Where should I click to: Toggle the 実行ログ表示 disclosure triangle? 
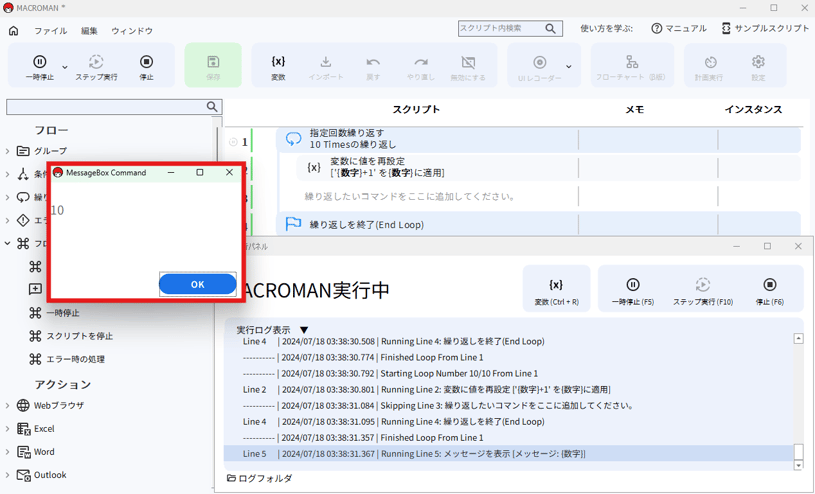pos(304,330)
